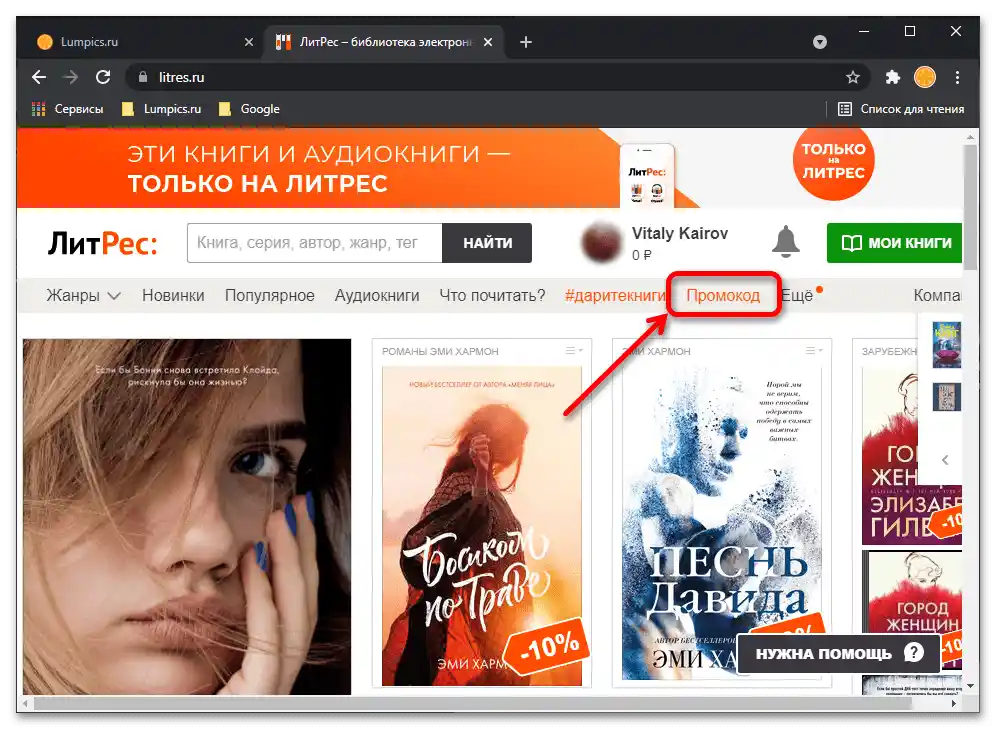Image resolution: width=996 pixels, height=729 pixels.
Task: Click the Романы Эми Хармон heading
Action: point(440,351)
